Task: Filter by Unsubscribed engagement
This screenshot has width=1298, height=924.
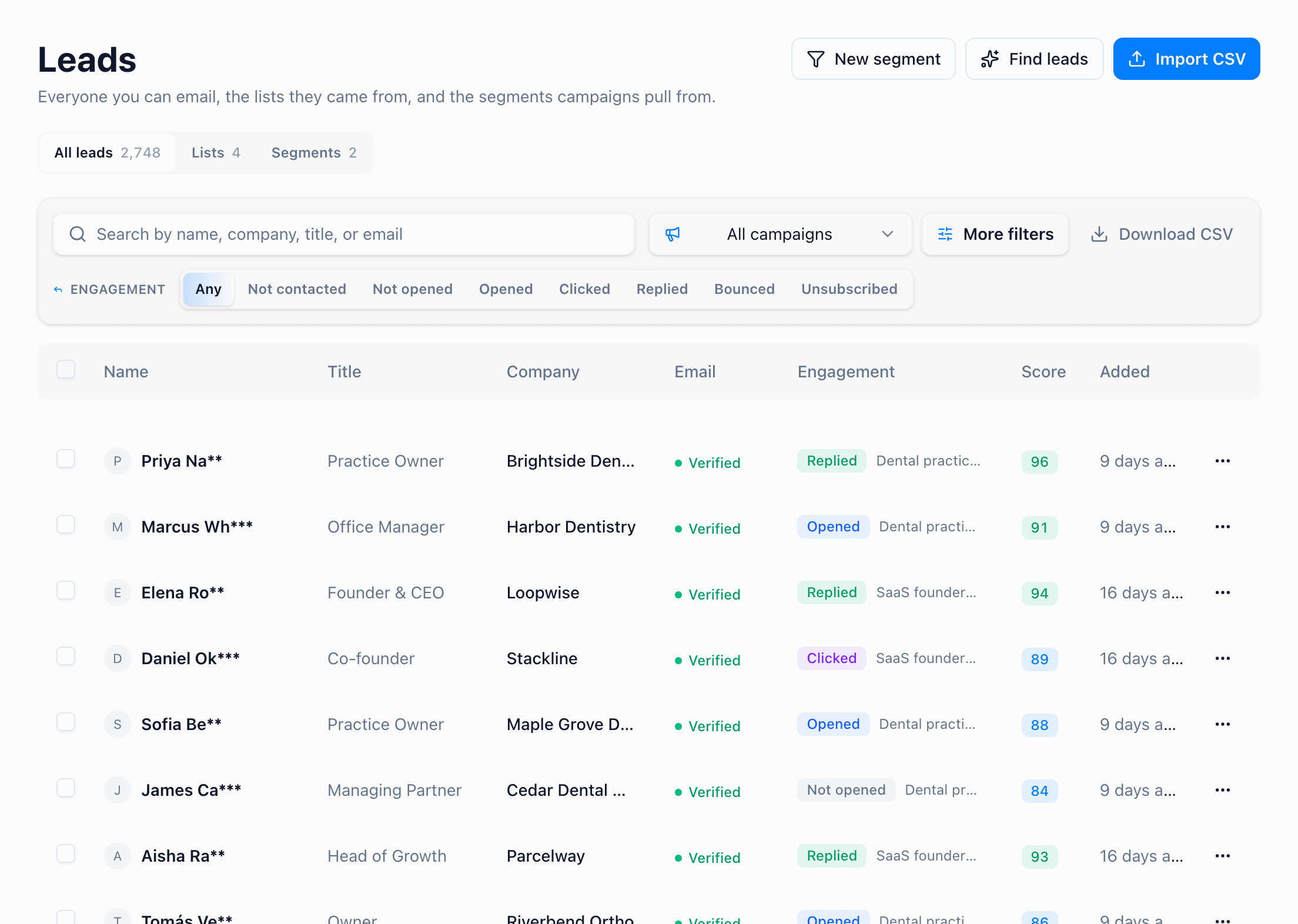Action: tap(849, 289)
